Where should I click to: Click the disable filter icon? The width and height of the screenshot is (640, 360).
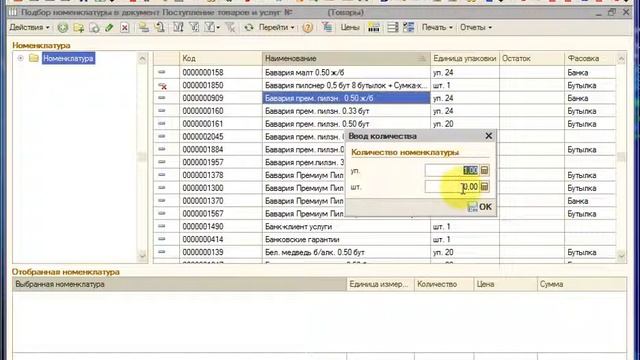(230, 28)
